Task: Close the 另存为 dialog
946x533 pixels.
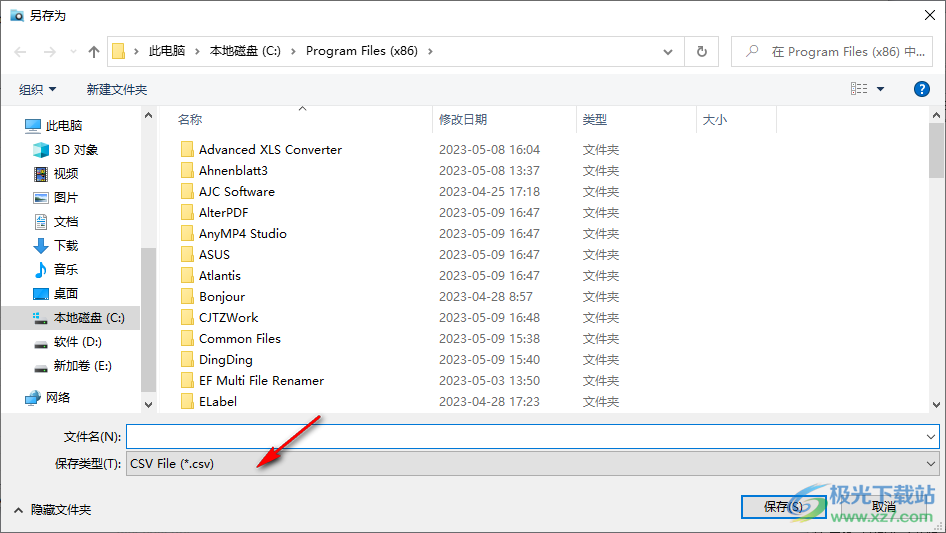Action: [x=930, y=15]
